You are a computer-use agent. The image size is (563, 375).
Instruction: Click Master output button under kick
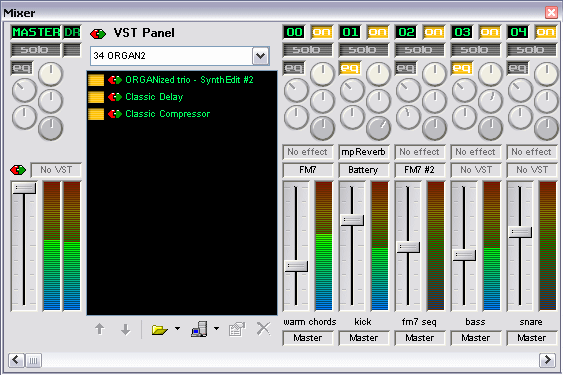tap(364, 338)
